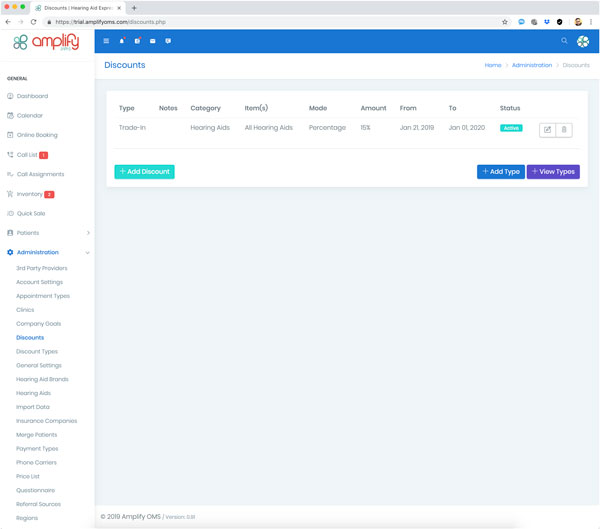Open the browser three-dot menu

tap(591, 22)
